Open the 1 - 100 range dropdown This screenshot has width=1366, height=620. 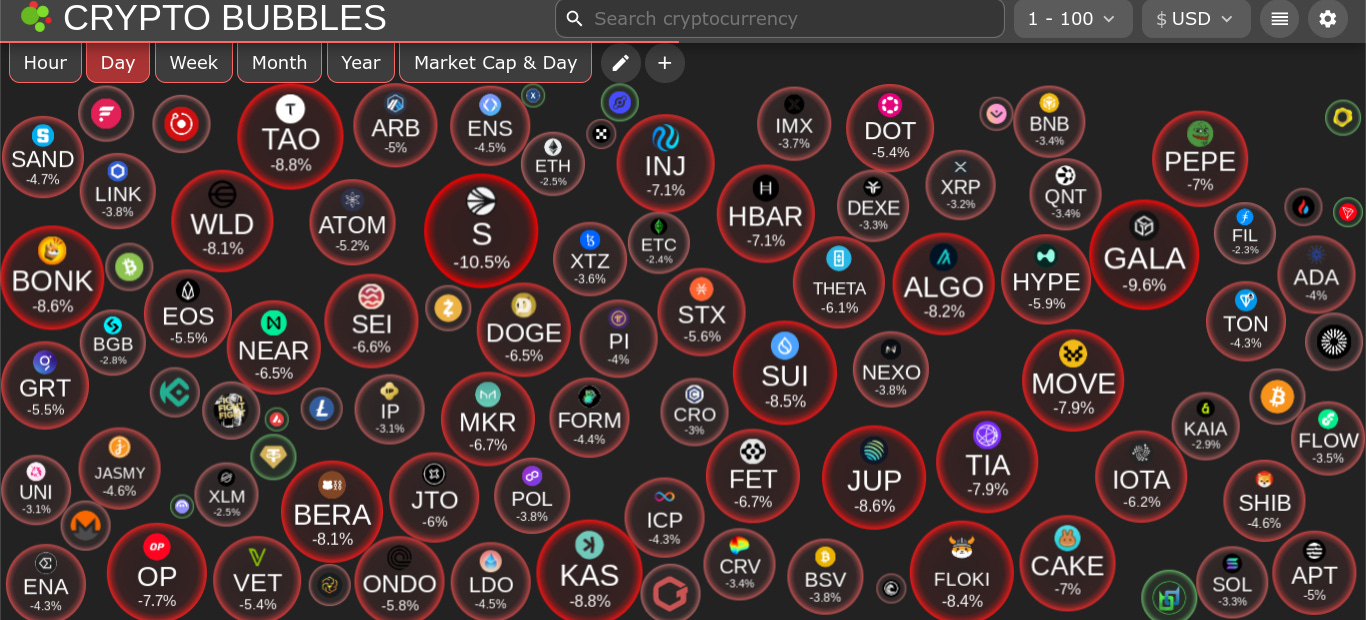[1073, 19]
